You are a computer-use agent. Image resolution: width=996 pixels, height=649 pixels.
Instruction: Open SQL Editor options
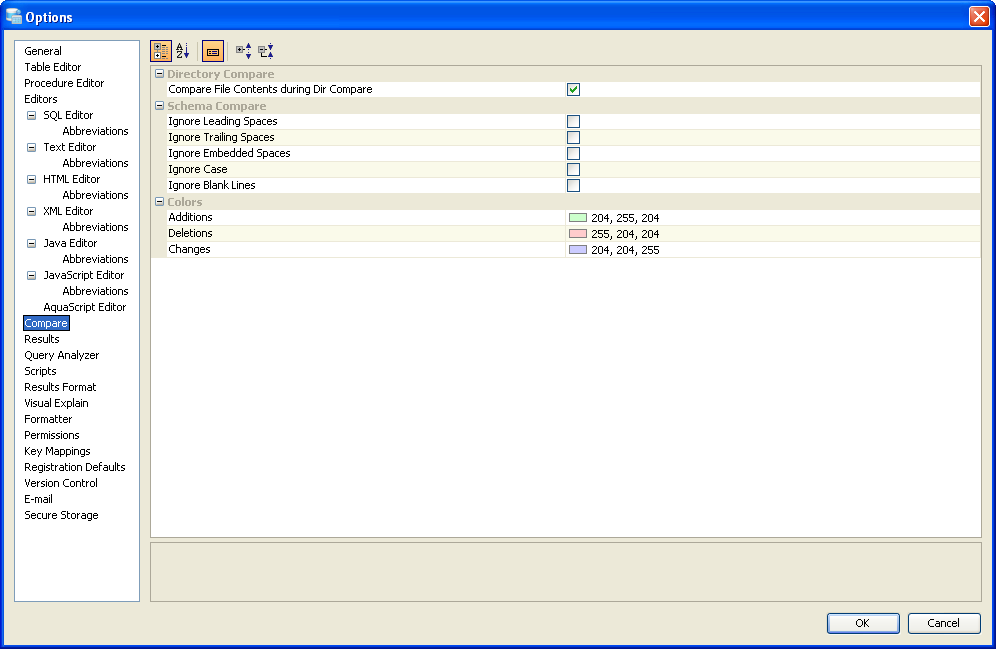(x=68, y=115)
